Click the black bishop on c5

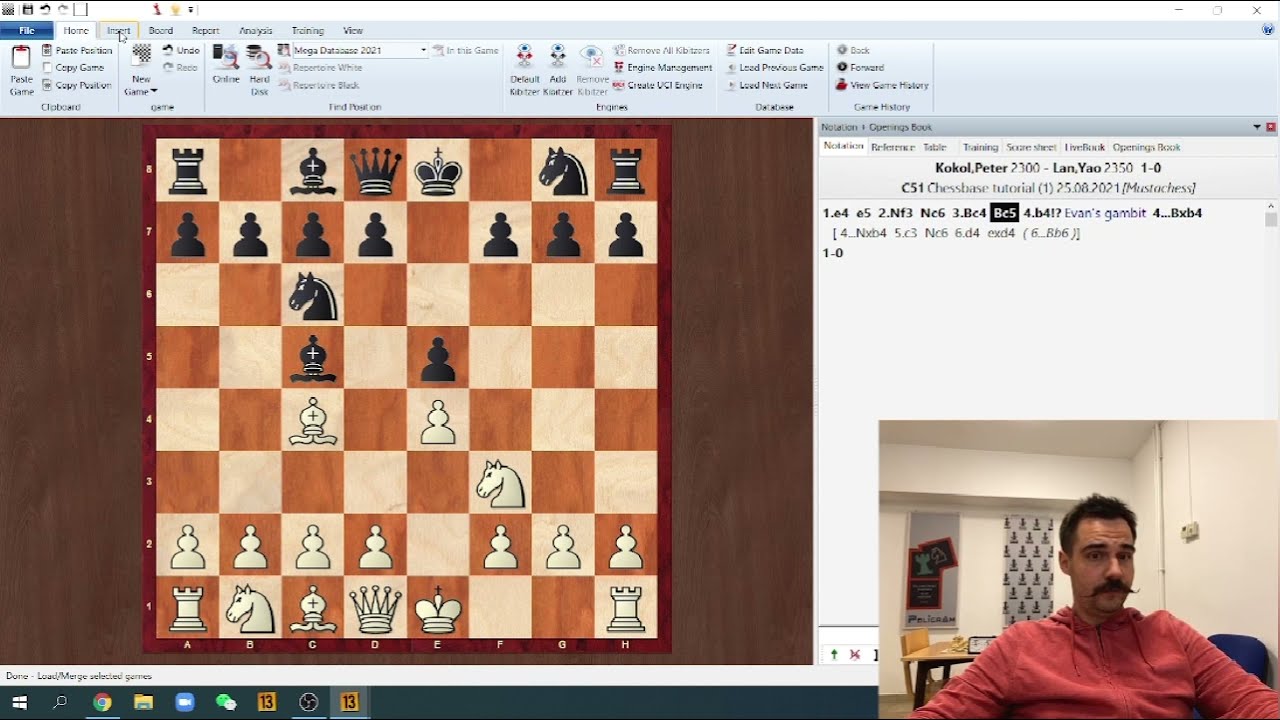pos(313,359)
